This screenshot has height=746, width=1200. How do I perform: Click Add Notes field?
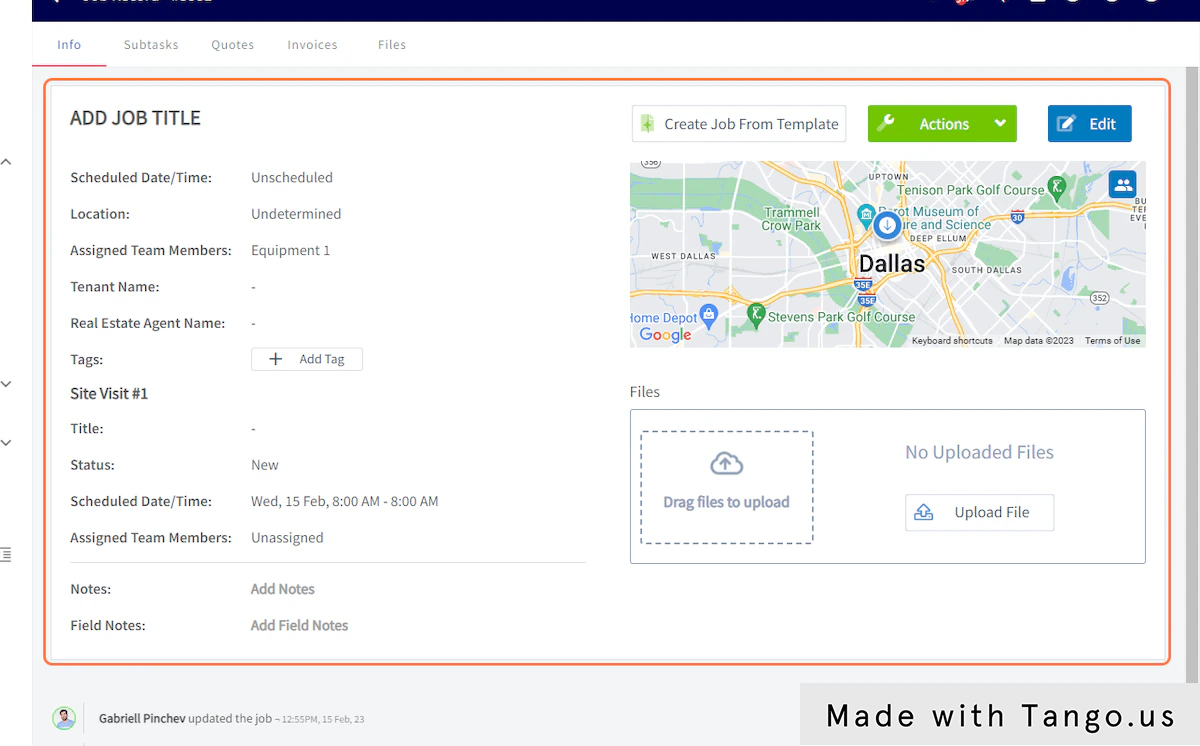point(283,589)
